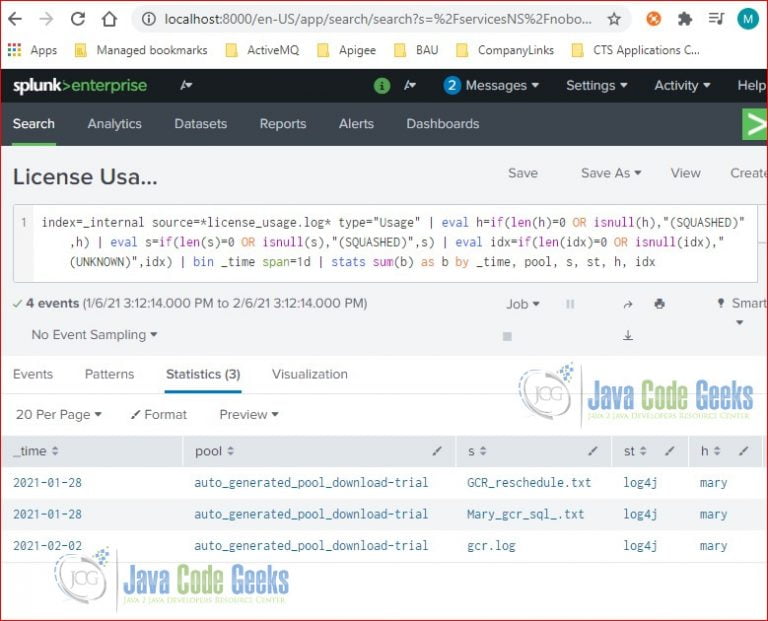The height and width of the screenshot is (621, 768).
Task: Open the Extensions puzzle piece menu
Action: pos(685,19)
